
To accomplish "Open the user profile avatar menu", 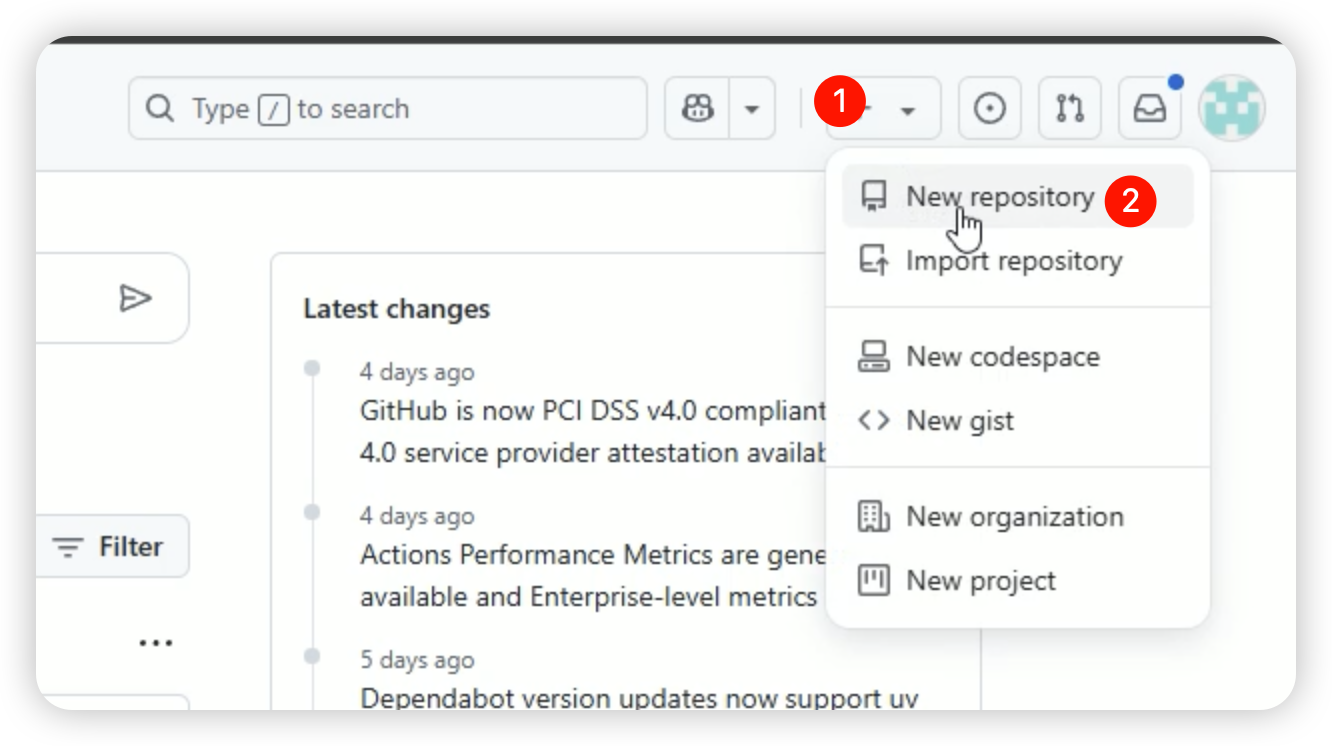I will [1232, 108].
